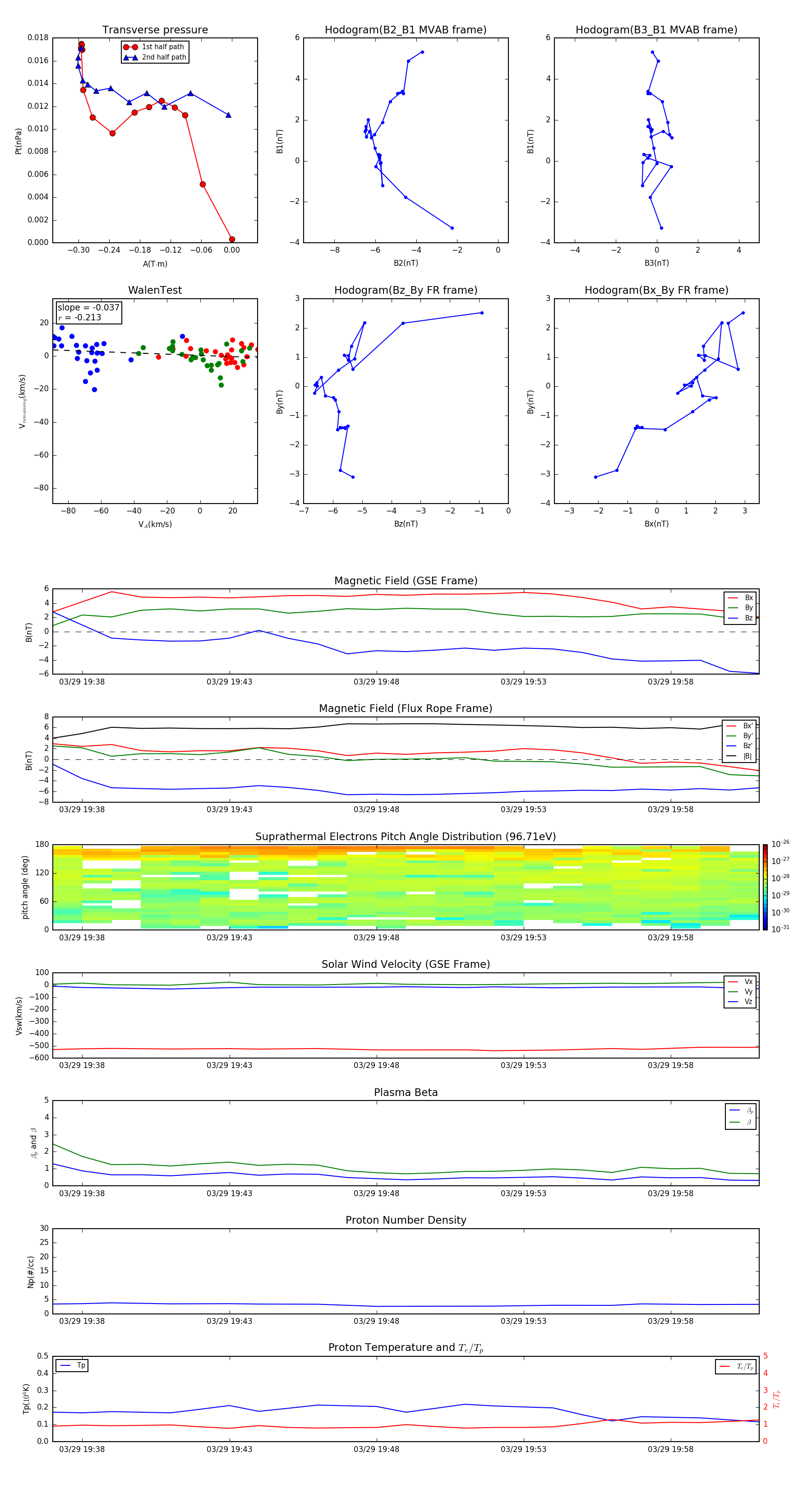
Task: Click the 'Vy' legend entry
Action: [740, 991]
